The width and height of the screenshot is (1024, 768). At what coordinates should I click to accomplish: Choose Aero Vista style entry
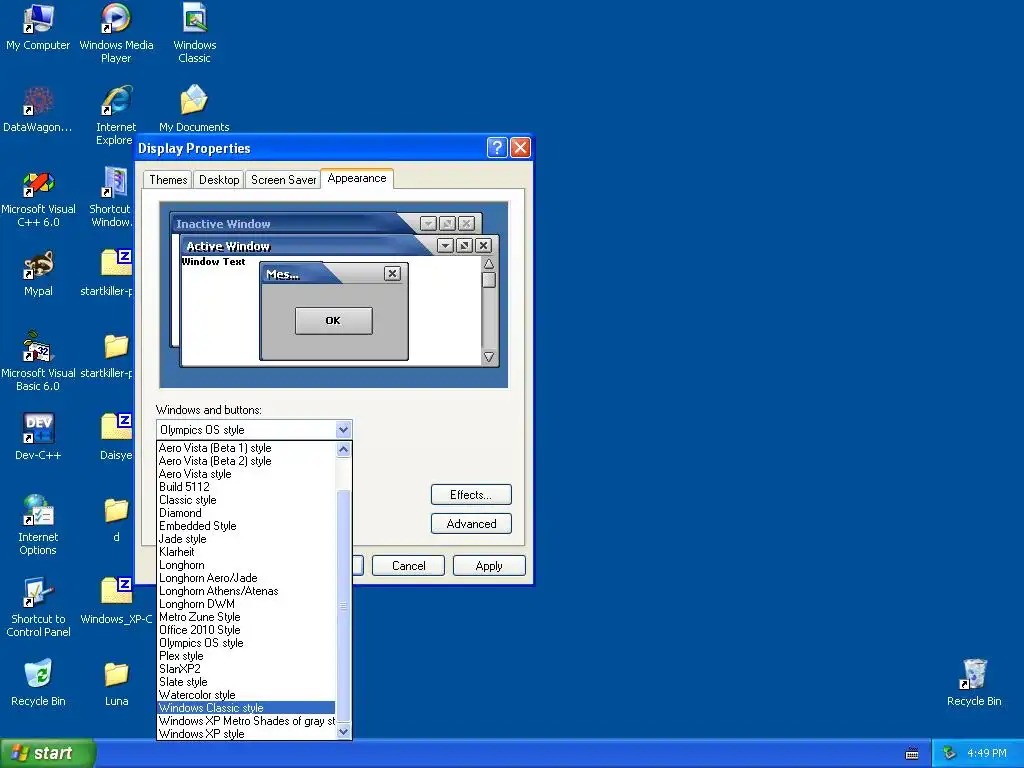pyautogui.click(x=246, y=474)
